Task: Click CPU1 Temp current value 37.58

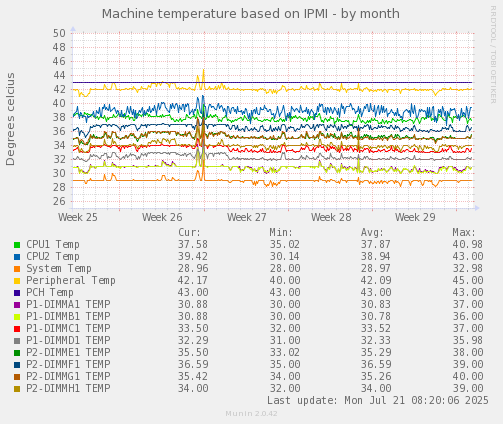Action: [193, 245]
